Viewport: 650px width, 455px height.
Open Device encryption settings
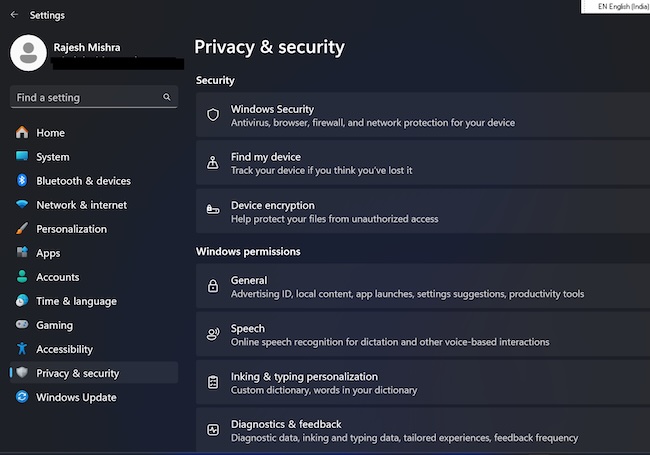[x=423, y=211]
